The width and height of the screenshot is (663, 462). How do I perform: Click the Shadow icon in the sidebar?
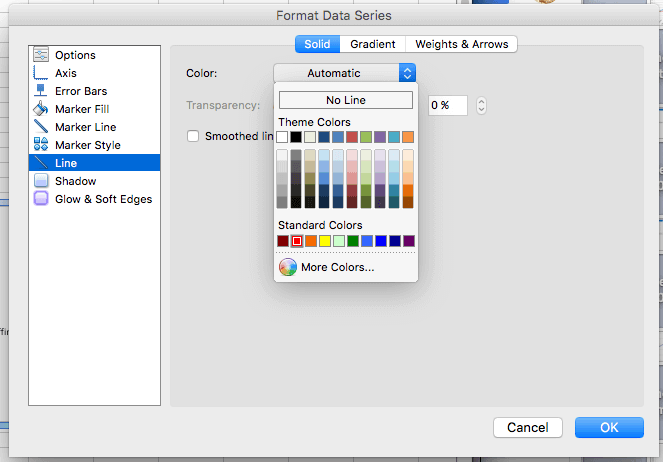(41, 181)
